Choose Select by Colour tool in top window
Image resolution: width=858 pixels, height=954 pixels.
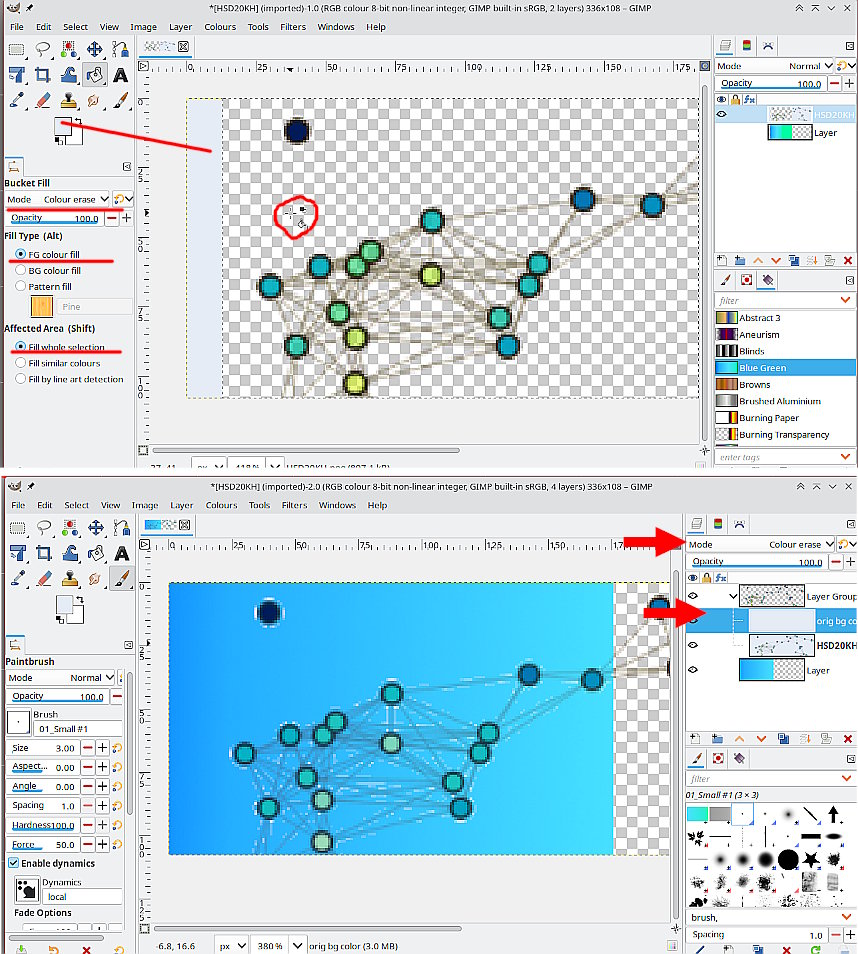[69, 49]
